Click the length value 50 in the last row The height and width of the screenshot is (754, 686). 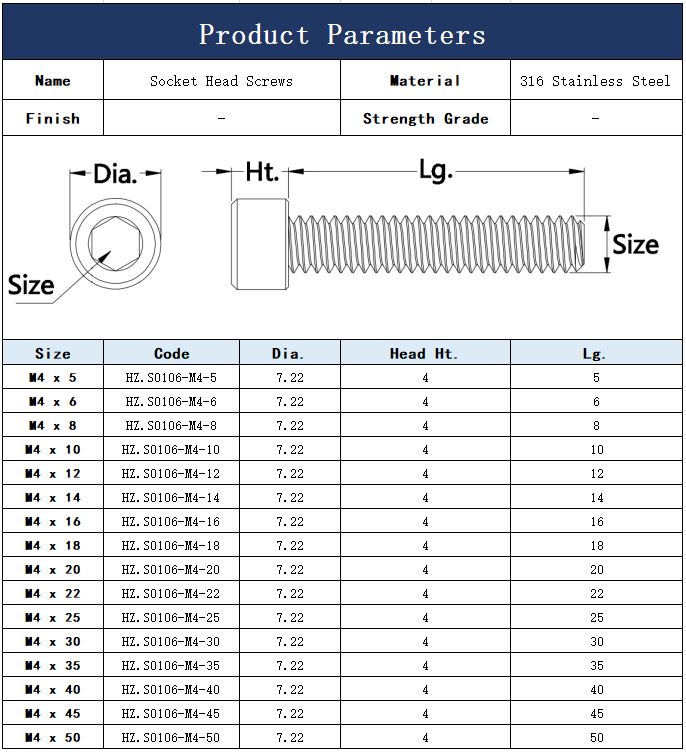[596, 738]
